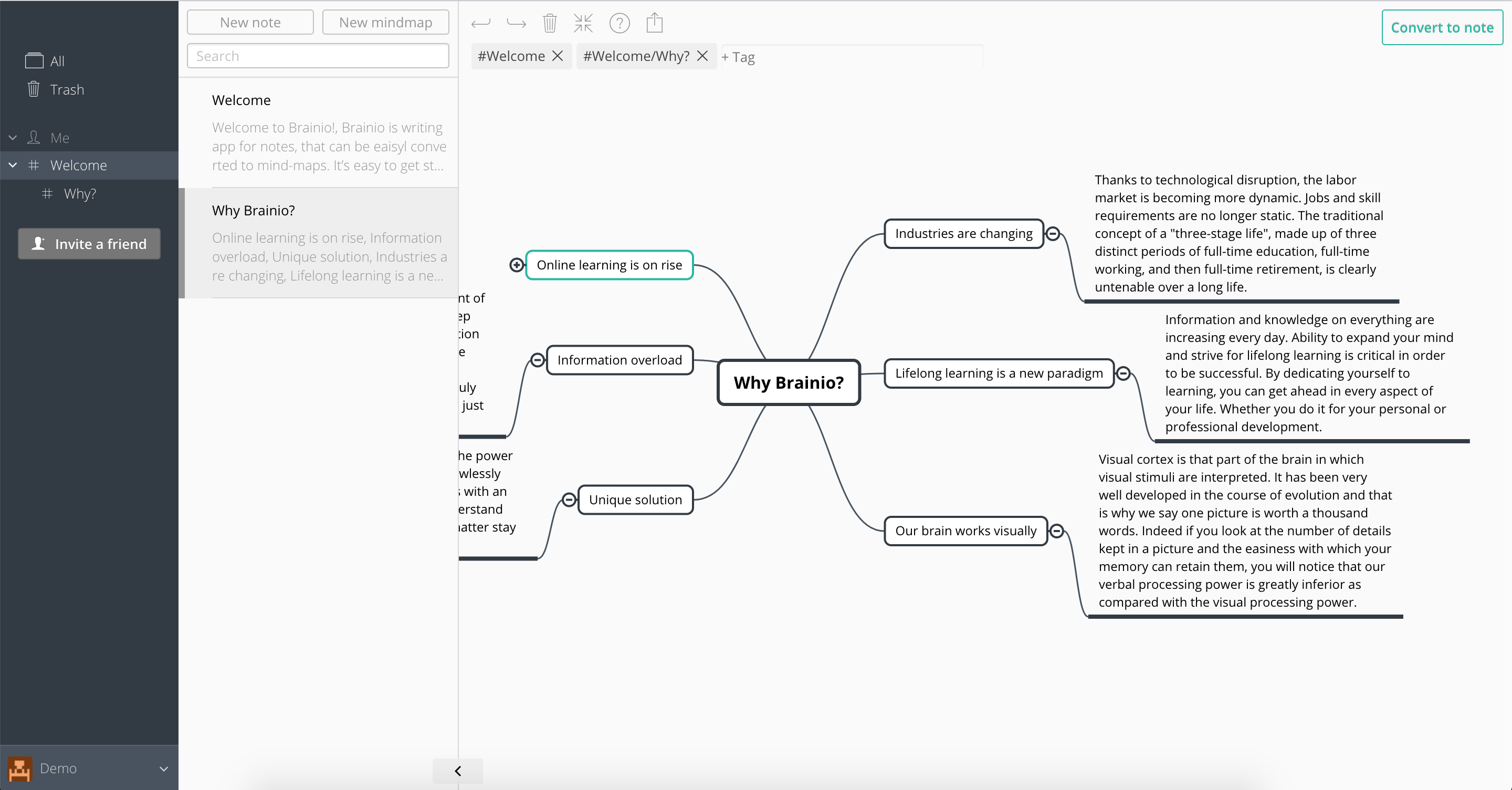1512x790 pixels.
Task: Collapse the Me section chevron
Action: [x=12, y=138]
